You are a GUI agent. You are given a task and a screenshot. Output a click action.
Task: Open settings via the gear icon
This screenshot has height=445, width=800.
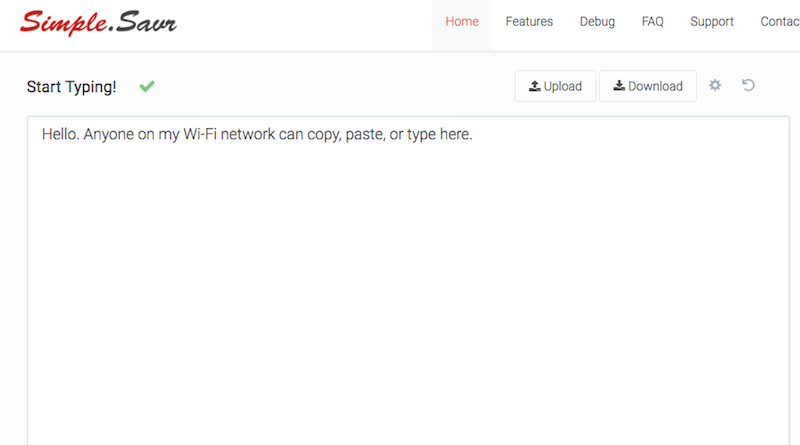click(715, 85)
